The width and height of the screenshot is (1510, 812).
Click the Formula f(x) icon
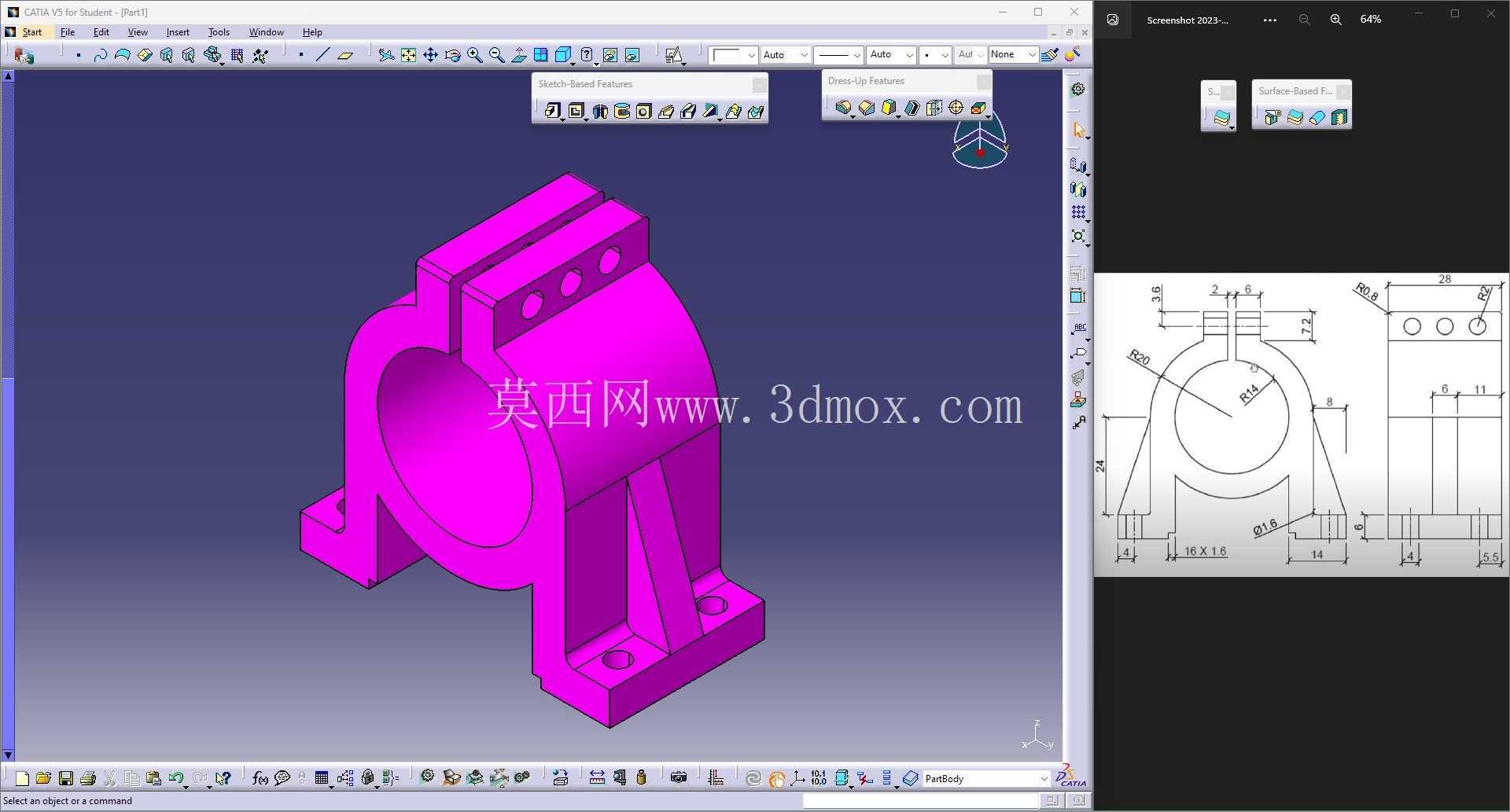[x=260, y=778]
